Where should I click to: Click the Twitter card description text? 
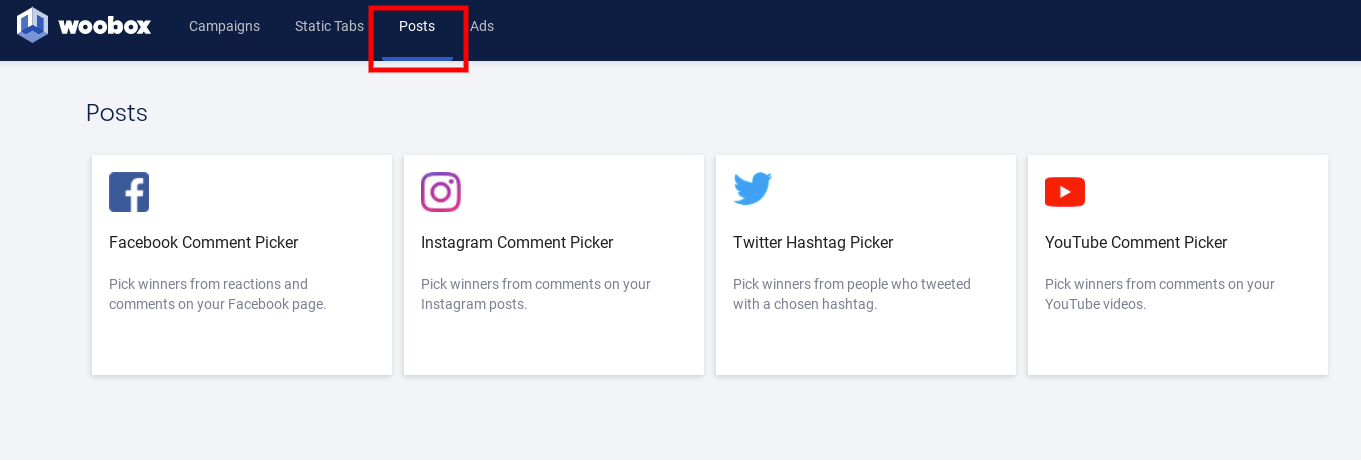tap(852, 294)
